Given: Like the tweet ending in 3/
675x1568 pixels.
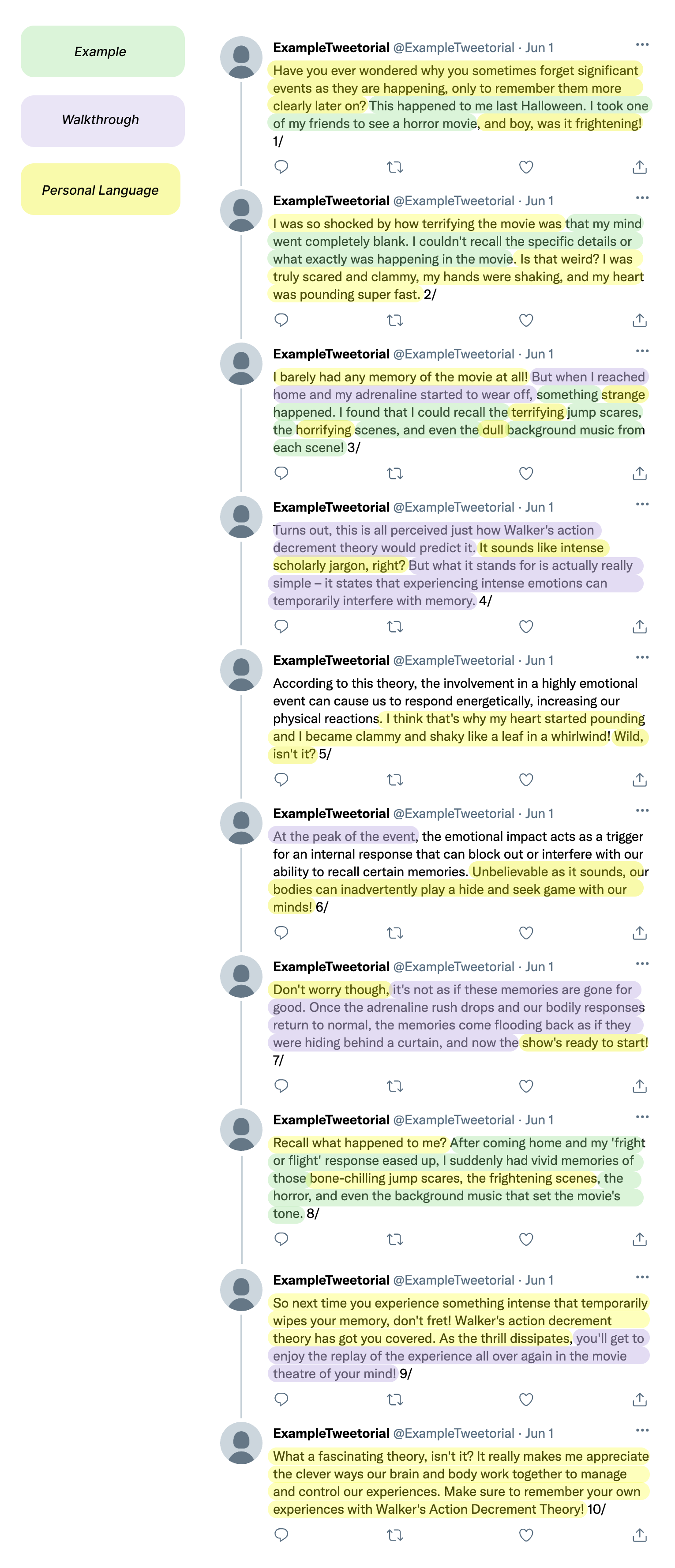Looking at the screenshot, I should click(526, 474).
